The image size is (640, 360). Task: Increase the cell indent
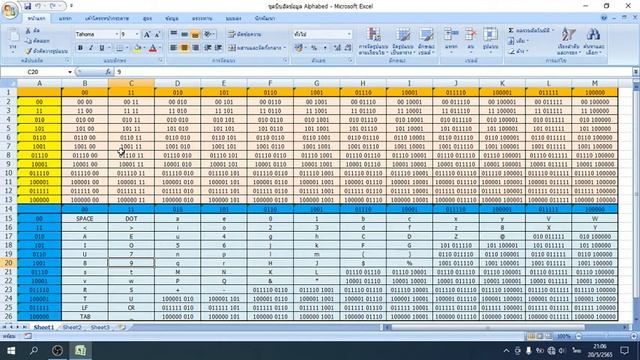coord(218,48)
